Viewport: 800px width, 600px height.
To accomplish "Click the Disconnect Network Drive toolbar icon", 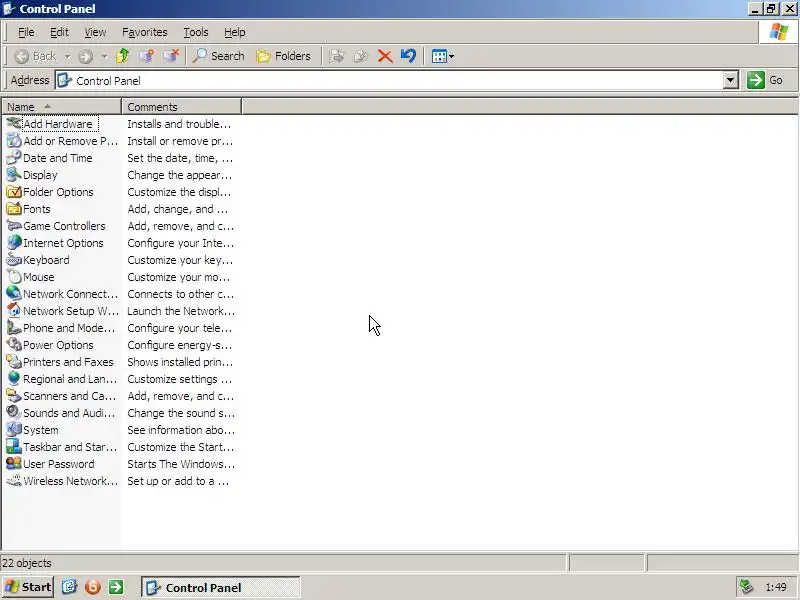I will click(x=171, y=56).
